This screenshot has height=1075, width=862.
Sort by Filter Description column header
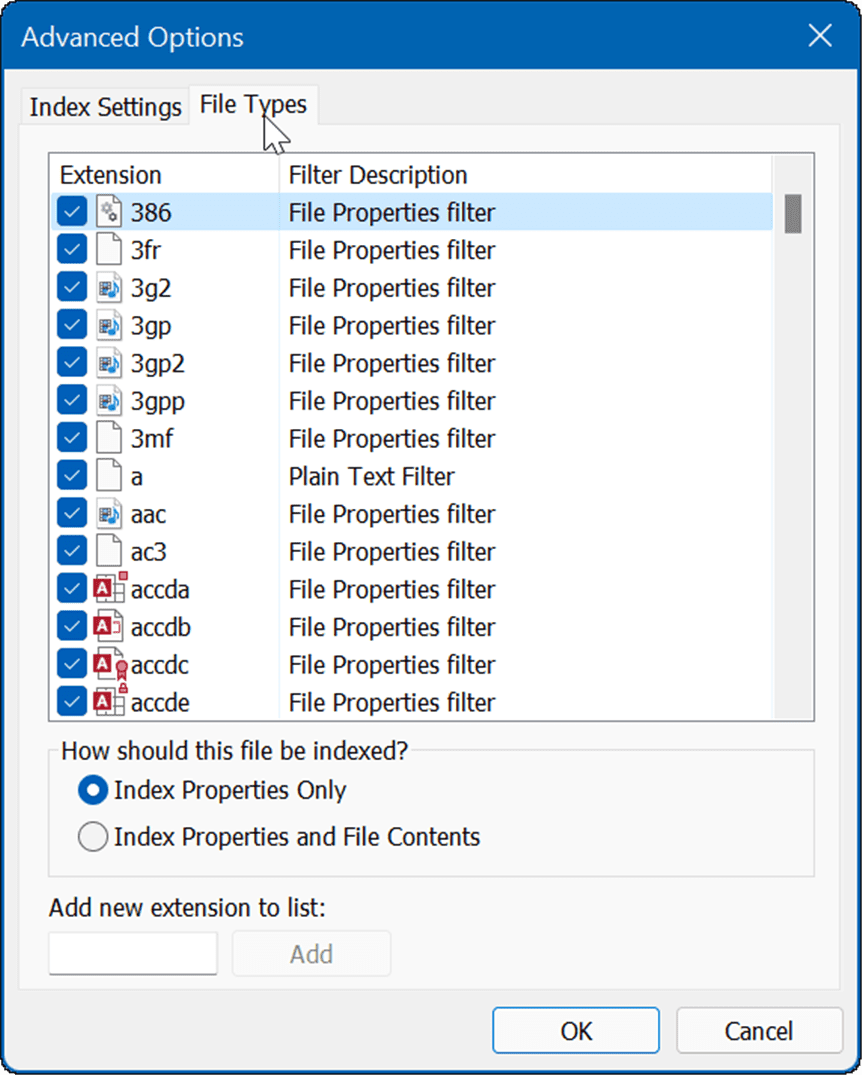click(378, 175)
